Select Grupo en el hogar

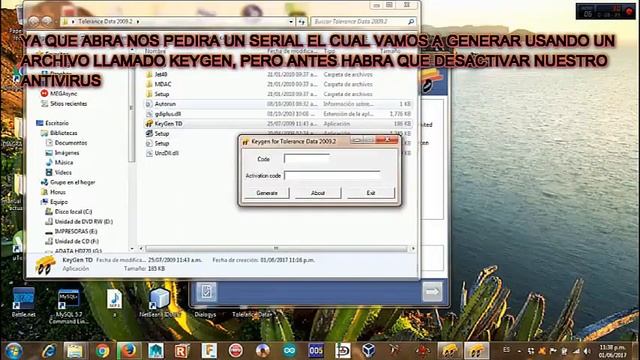(x=68, y=182)
